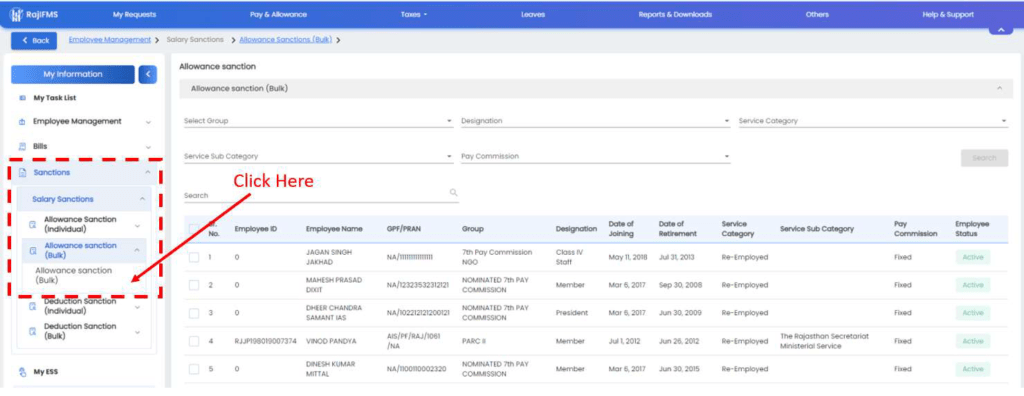Select Allowance sanction (Bulk) sub-item link
Viewport: 1024px width, 396px height.
point(74,275)
